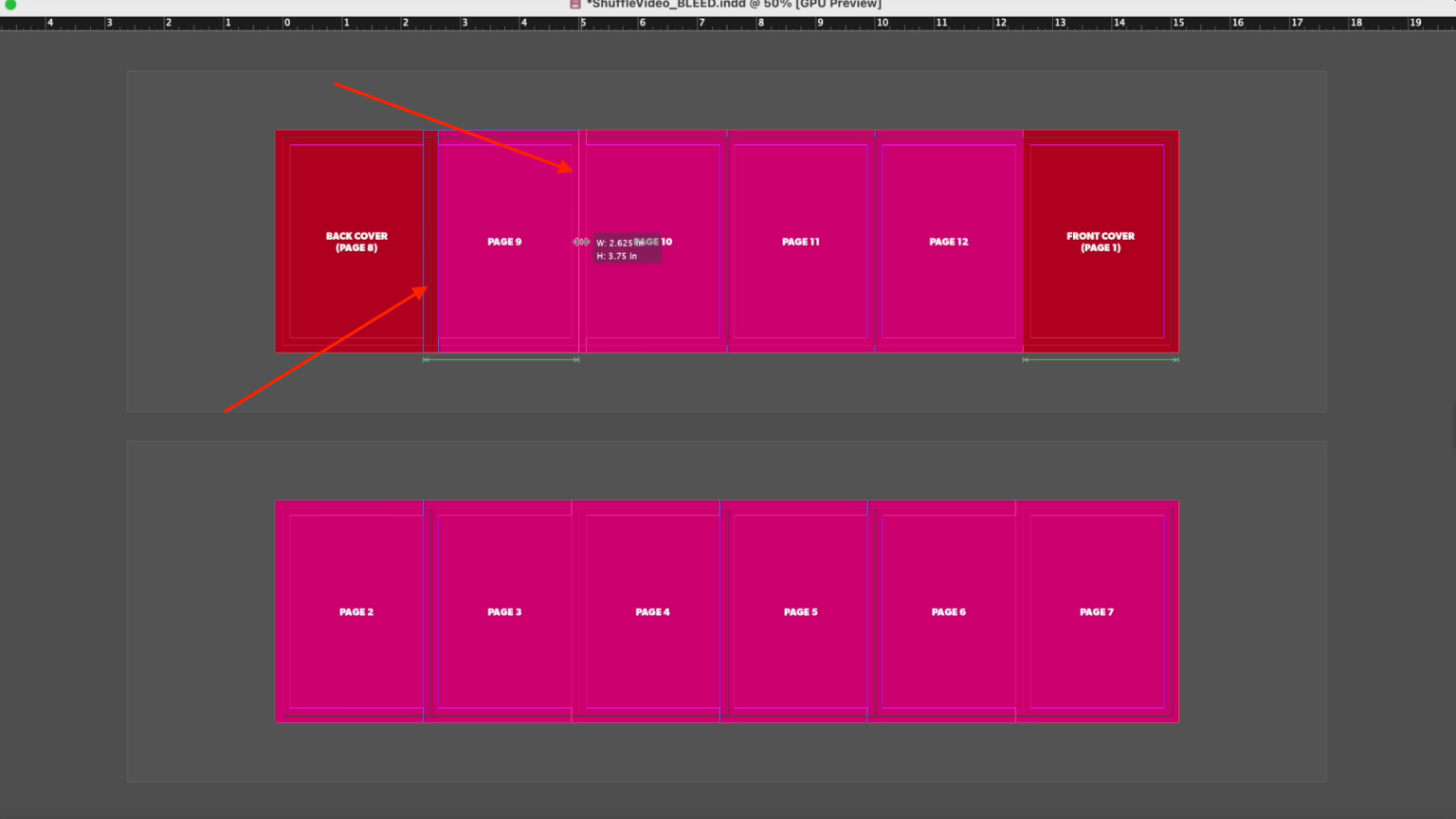This screenshot has width=1456, height=819.
Task: Select the Front Cover (Page 1)
Action: 1100,242
